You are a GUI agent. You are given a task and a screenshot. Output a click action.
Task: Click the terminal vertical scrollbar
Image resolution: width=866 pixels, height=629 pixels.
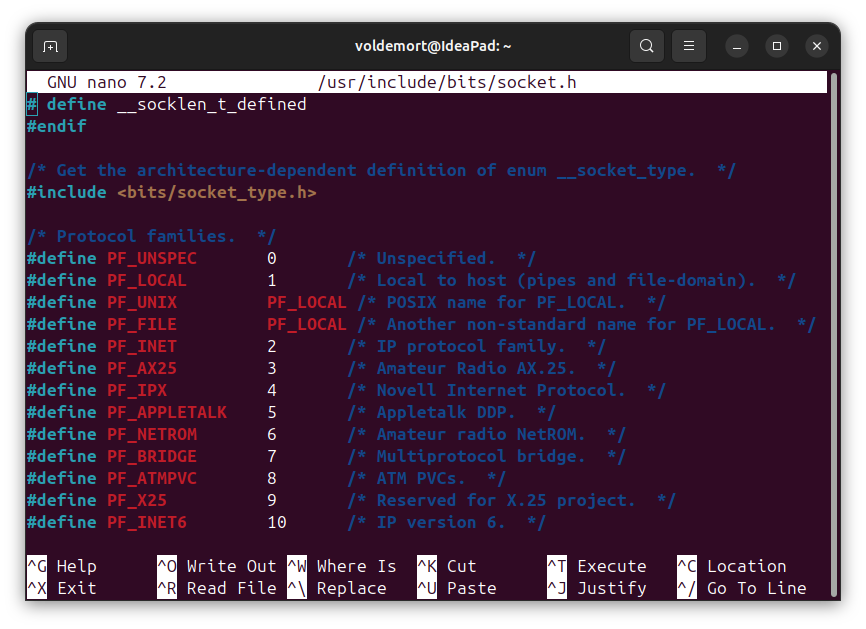click(x=834, y=335)
